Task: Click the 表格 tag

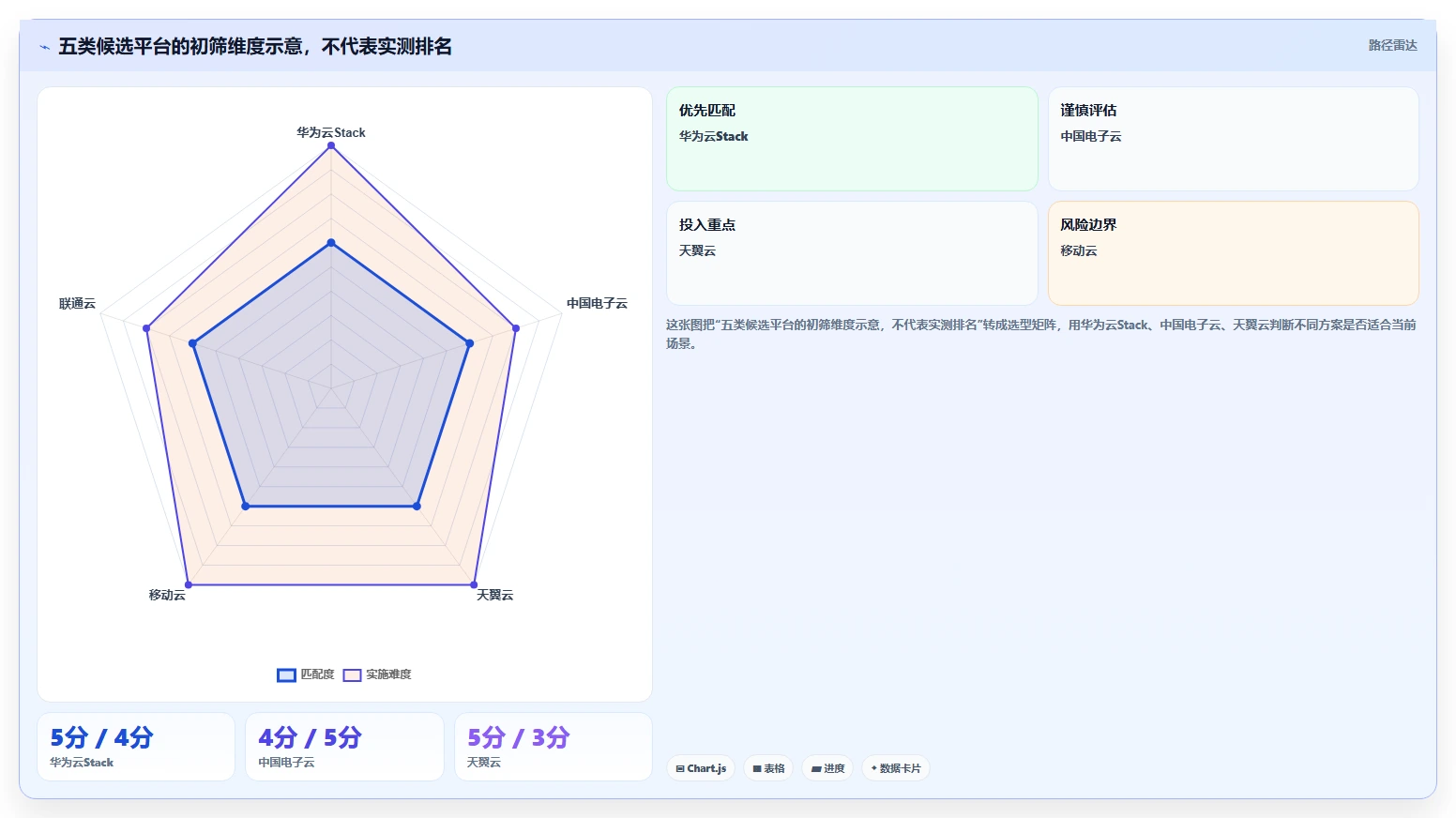Action: tap(768, 768)
